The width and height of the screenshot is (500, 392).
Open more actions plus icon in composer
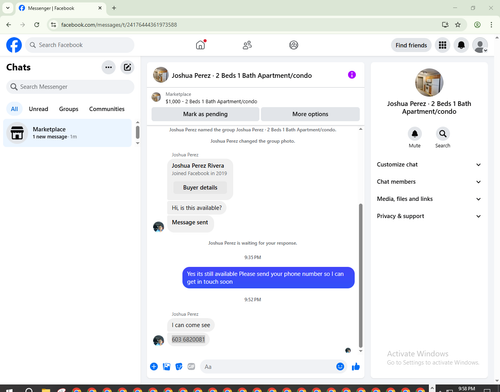click(154, 367)
